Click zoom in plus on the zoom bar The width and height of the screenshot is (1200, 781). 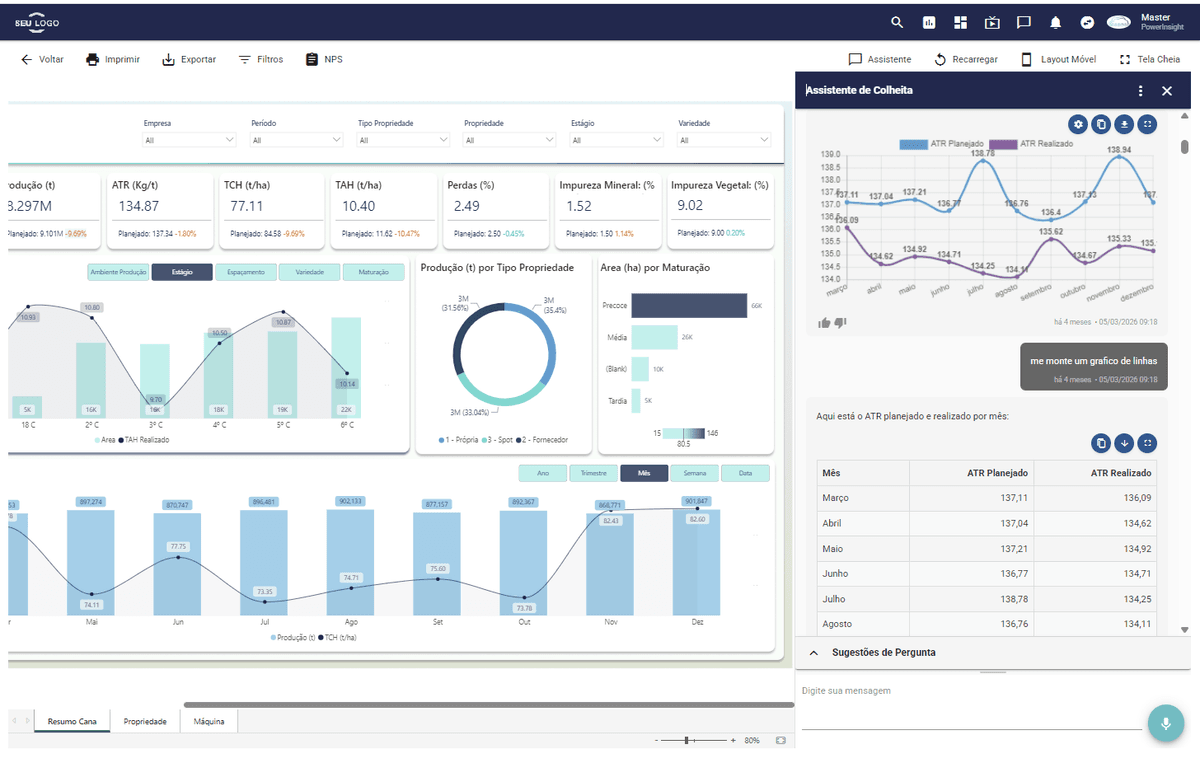(733, 740)
